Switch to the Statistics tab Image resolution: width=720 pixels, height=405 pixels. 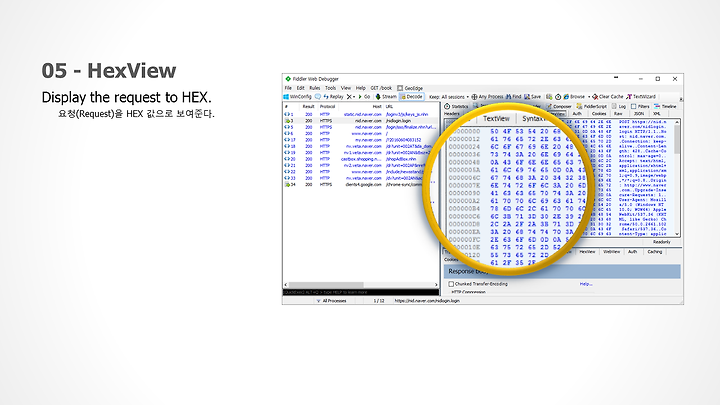pyautogui.click(x=456, y=107)
